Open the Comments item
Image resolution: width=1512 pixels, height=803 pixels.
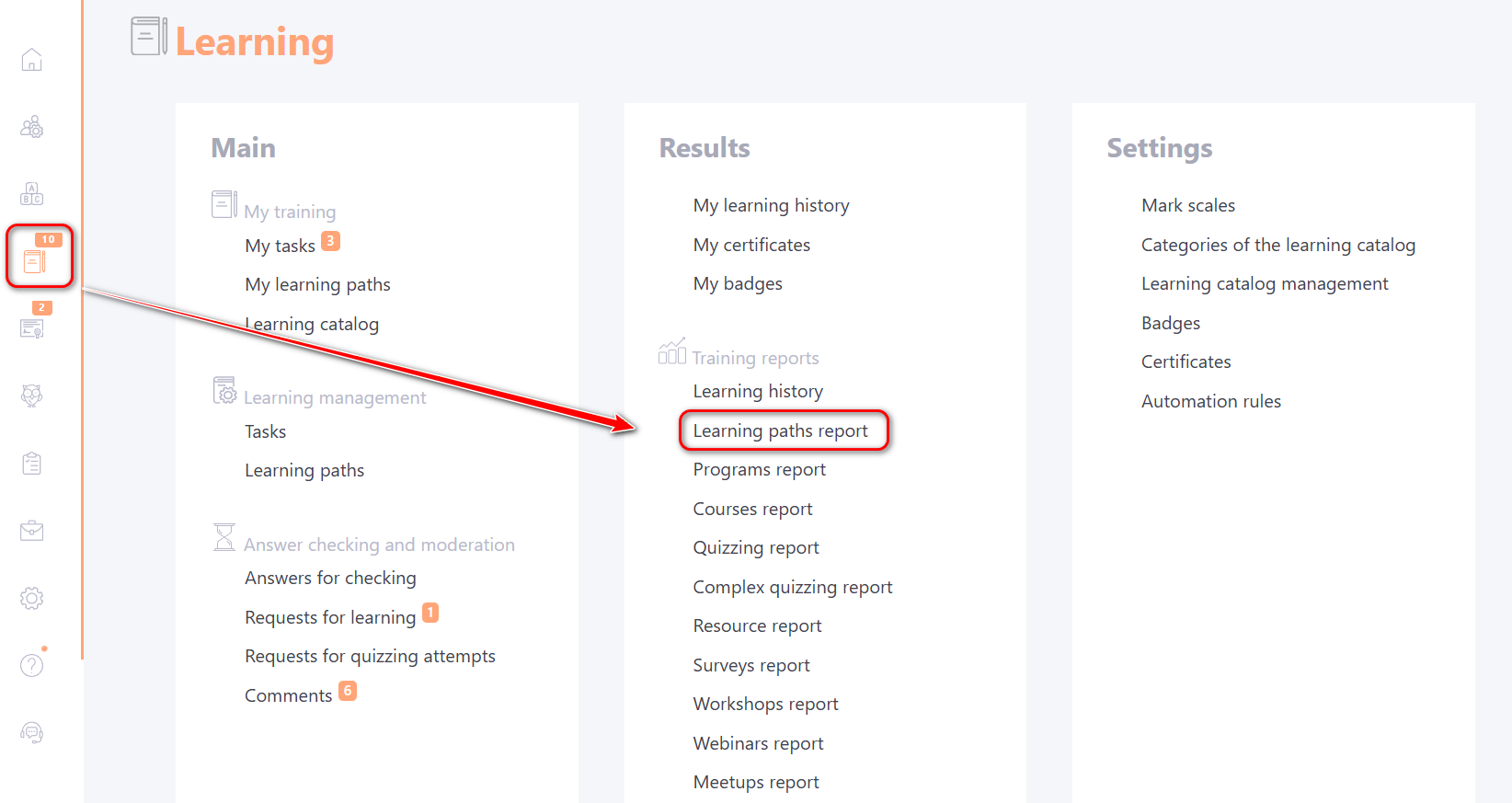point(288,695)
